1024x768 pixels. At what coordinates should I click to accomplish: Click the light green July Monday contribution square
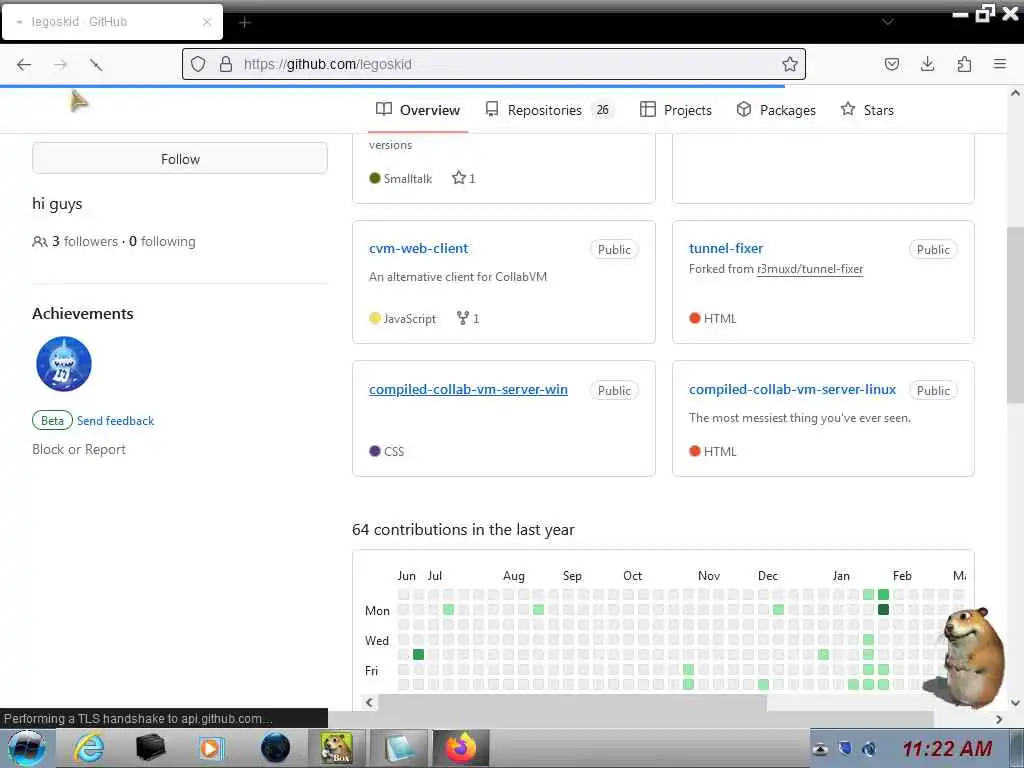point(448,609)
